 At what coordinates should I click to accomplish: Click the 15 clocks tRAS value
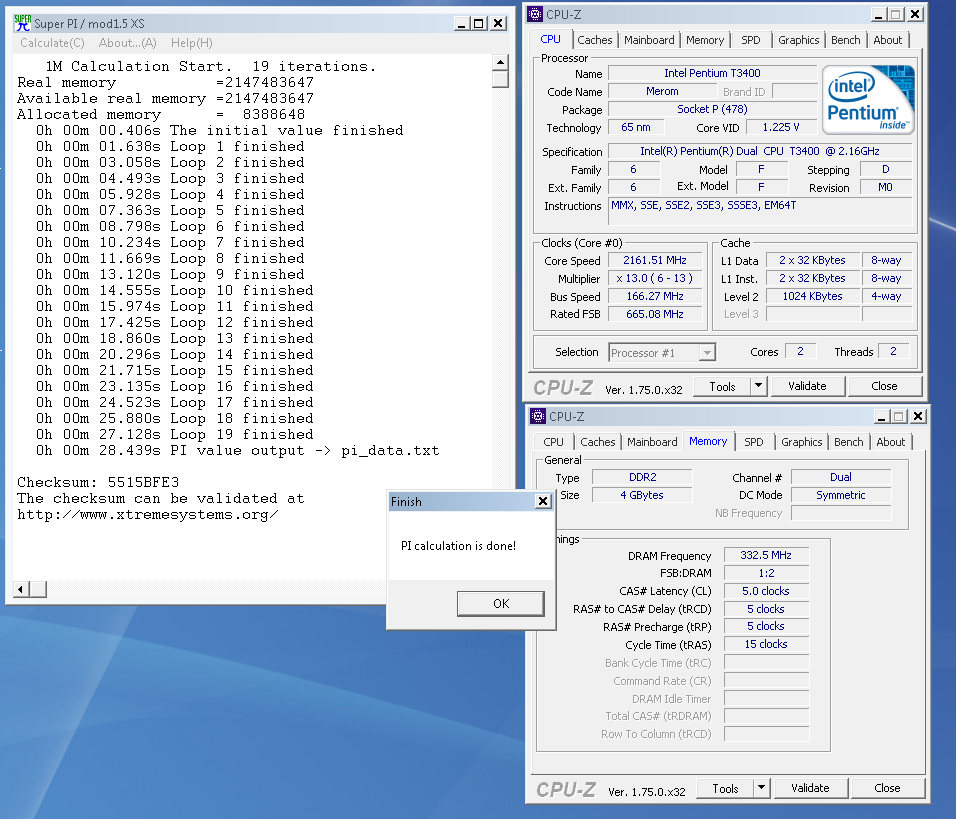coord(766,645)
